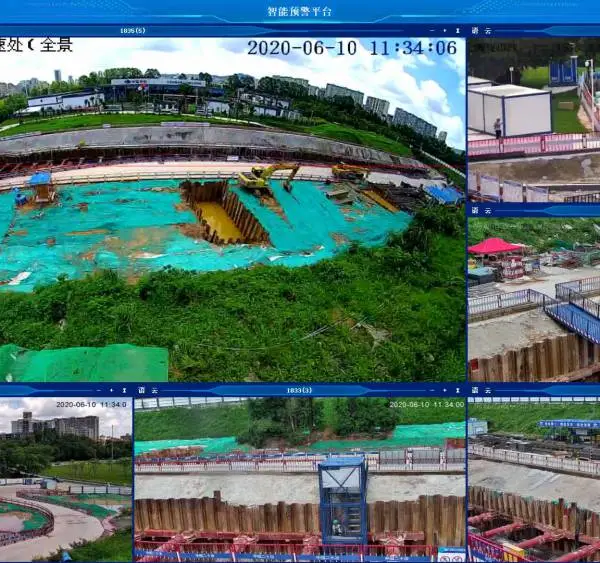Click the timestamp on the bottom-left road camera
The height and width of the screenshot is (563, 600).
click(91, 404)
